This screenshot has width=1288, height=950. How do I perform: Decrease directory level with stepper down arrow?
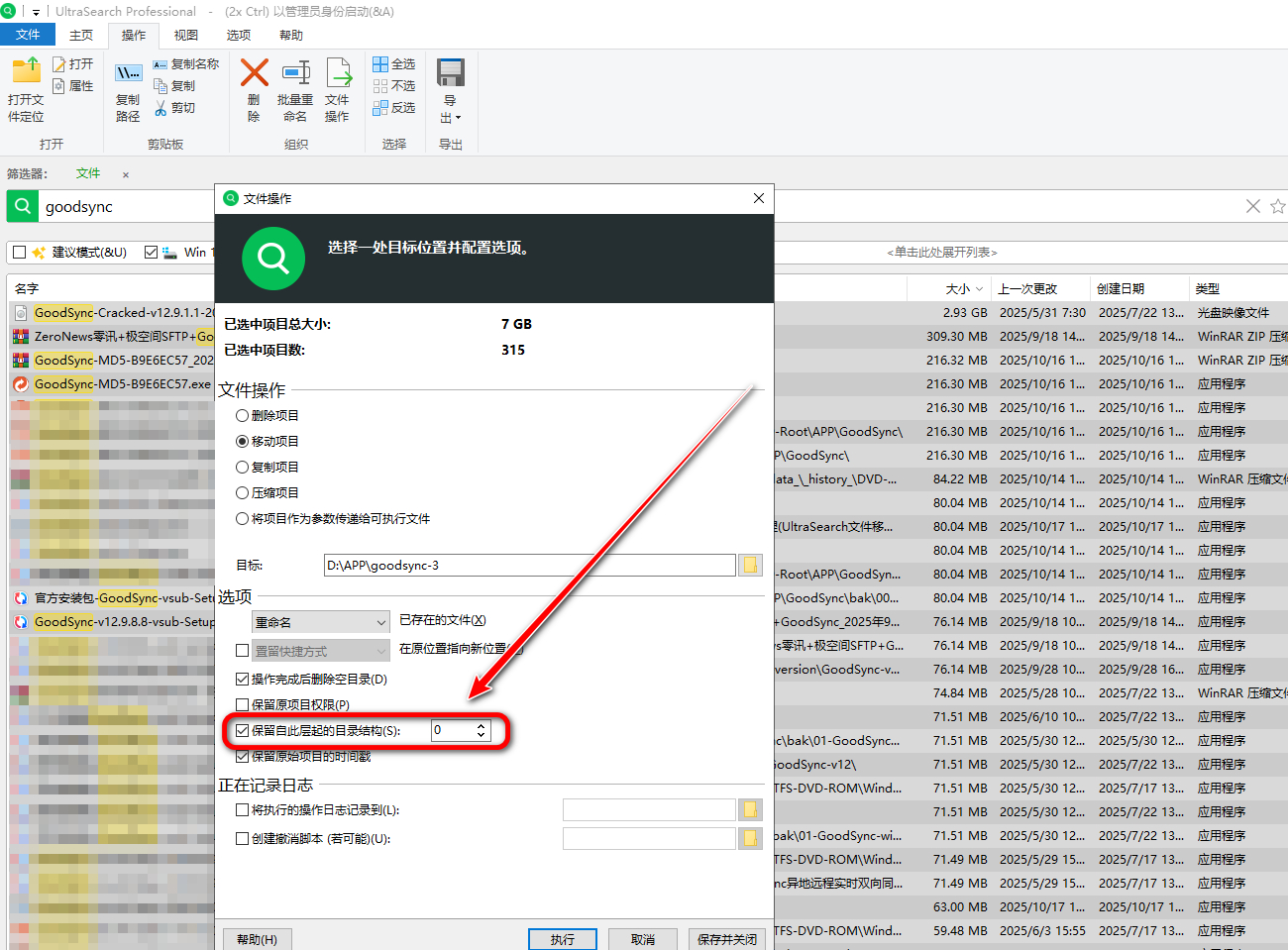click(482, 735)
